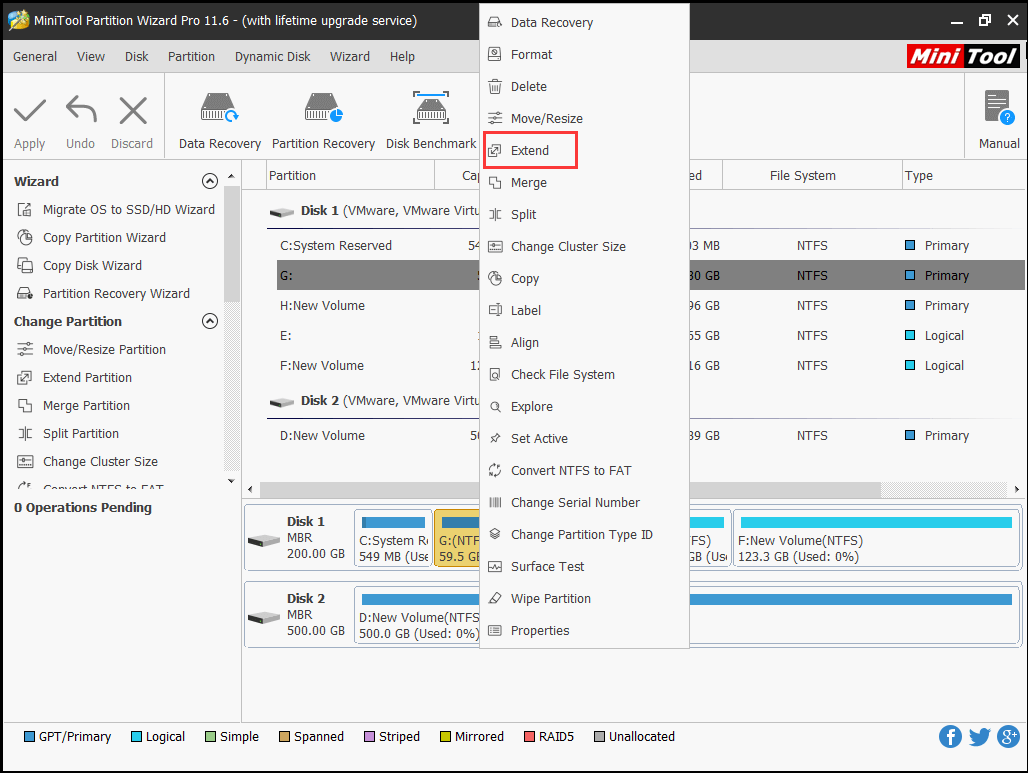Open the General menu

[x=35, y=57]
